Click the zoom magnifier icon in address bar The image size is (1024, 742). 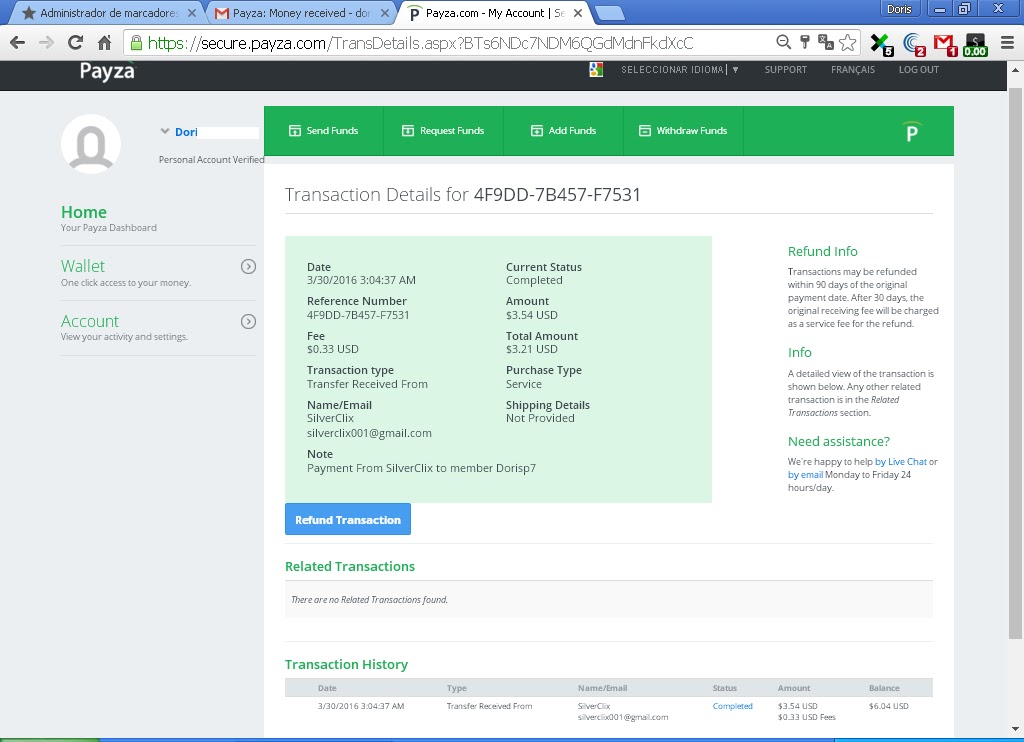click(x=783, y=42)
